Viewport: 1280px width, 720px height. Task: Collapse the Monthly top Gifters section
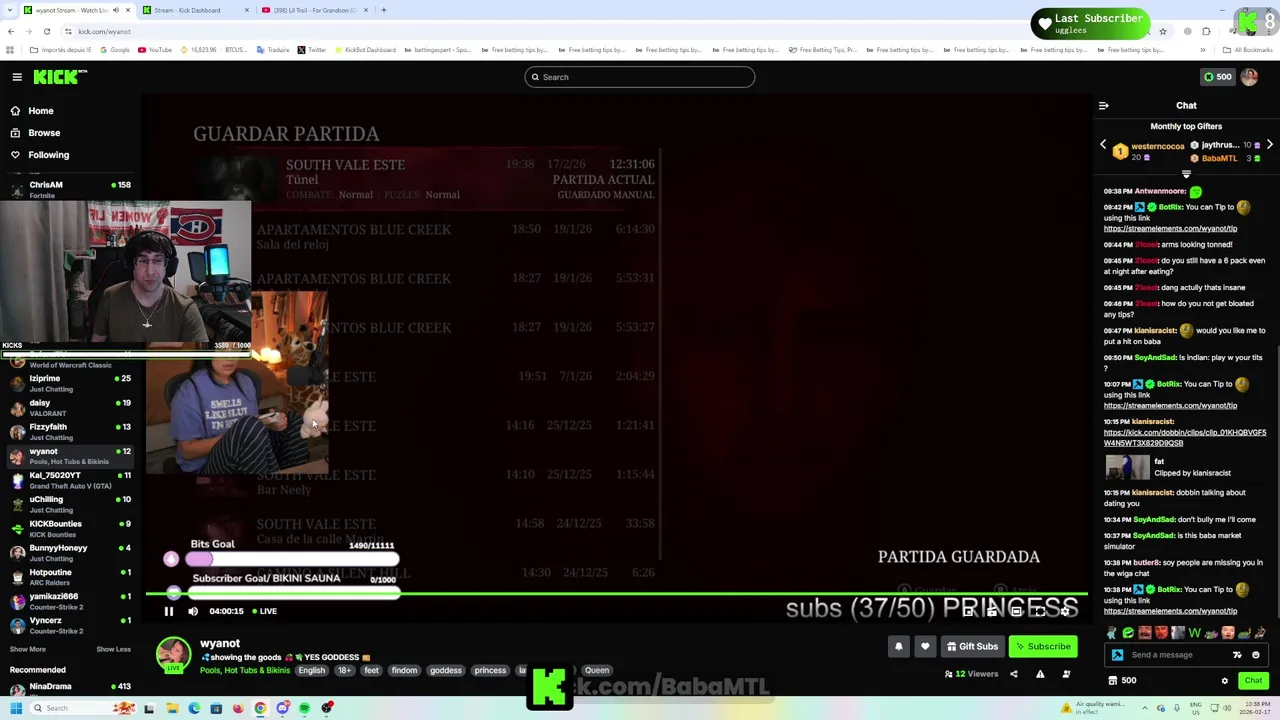click(x=1186, y=175)
